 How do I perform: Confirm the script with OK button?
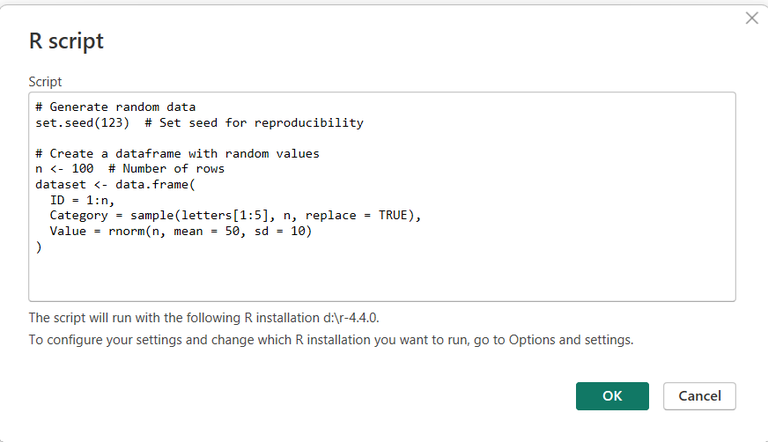(612, 396)
